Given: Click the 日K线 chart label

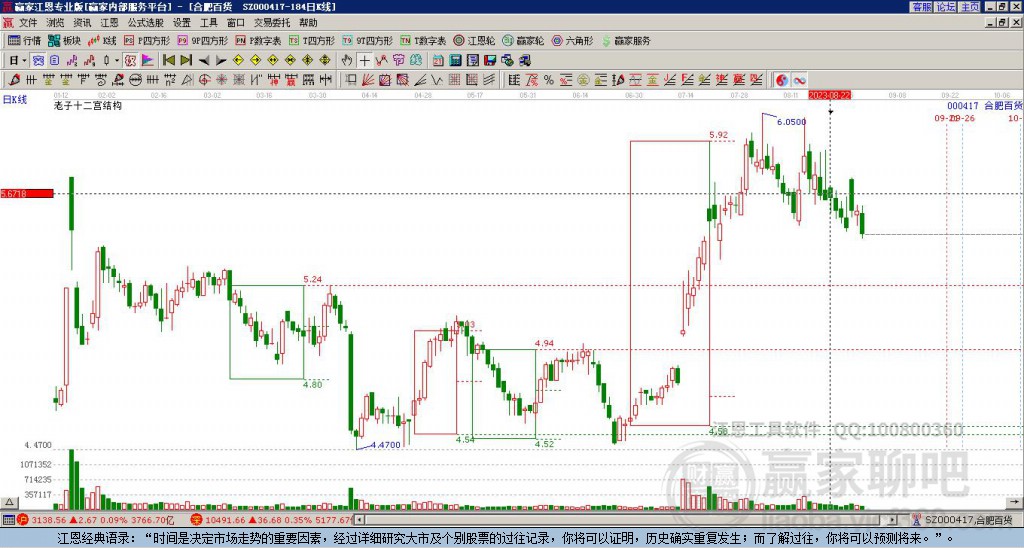Looking at the screenshot, I should pyautogui.click(x=14, y=100).
